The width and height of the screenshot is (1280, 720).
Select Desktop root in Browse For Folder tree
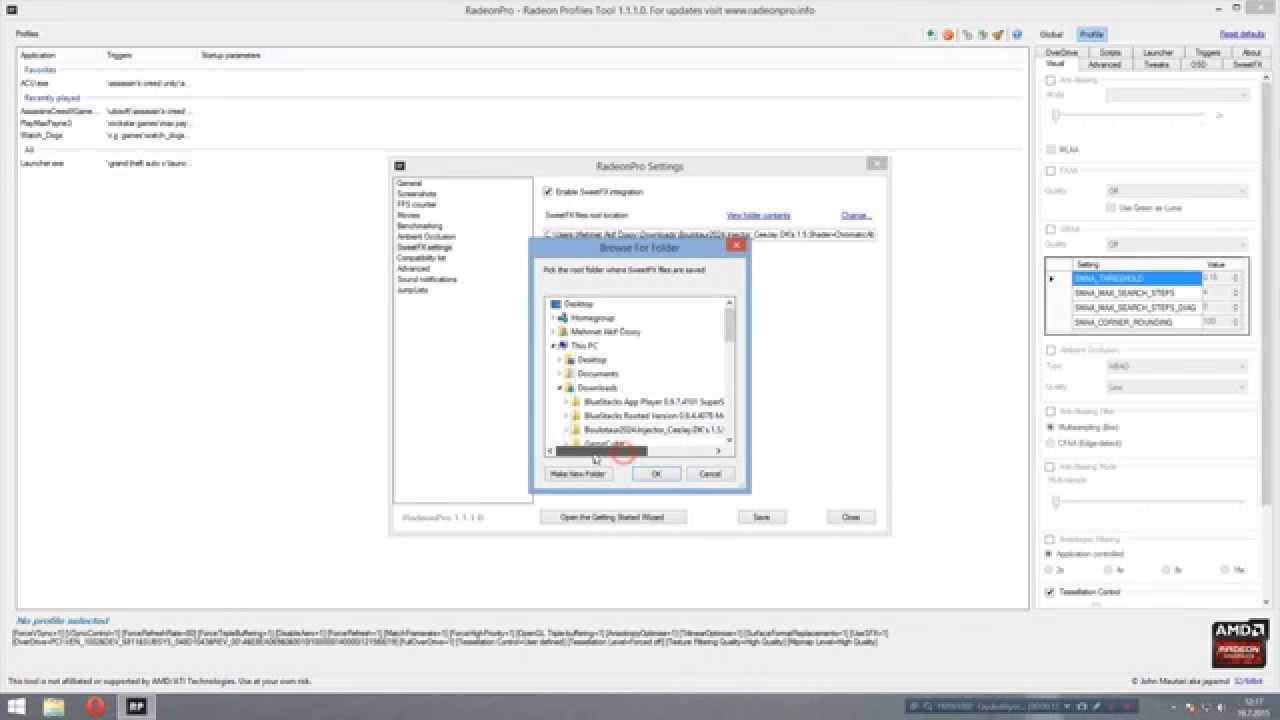coord(578,303)
